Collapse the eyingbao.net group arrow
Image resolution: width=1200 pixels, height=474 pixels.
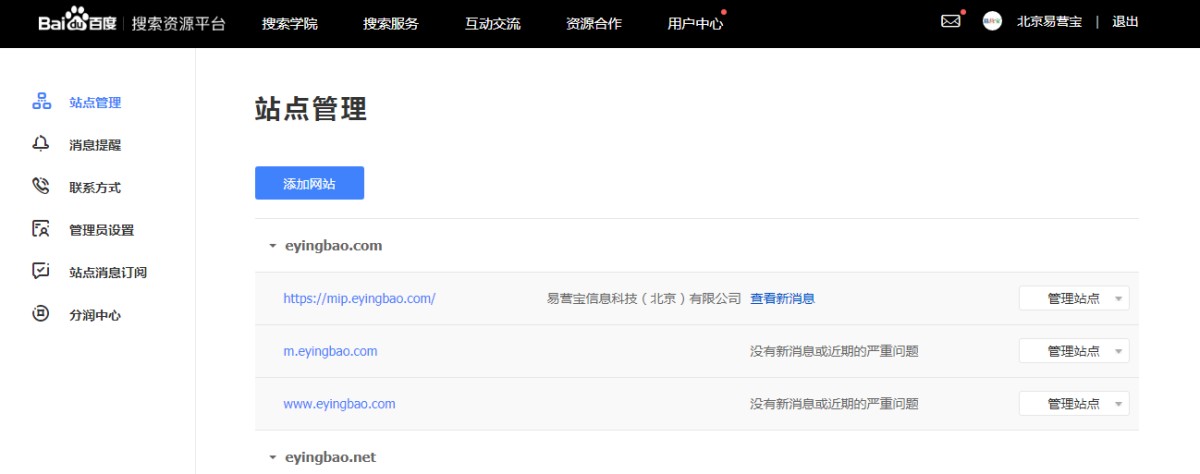click(x=272, y=458)
